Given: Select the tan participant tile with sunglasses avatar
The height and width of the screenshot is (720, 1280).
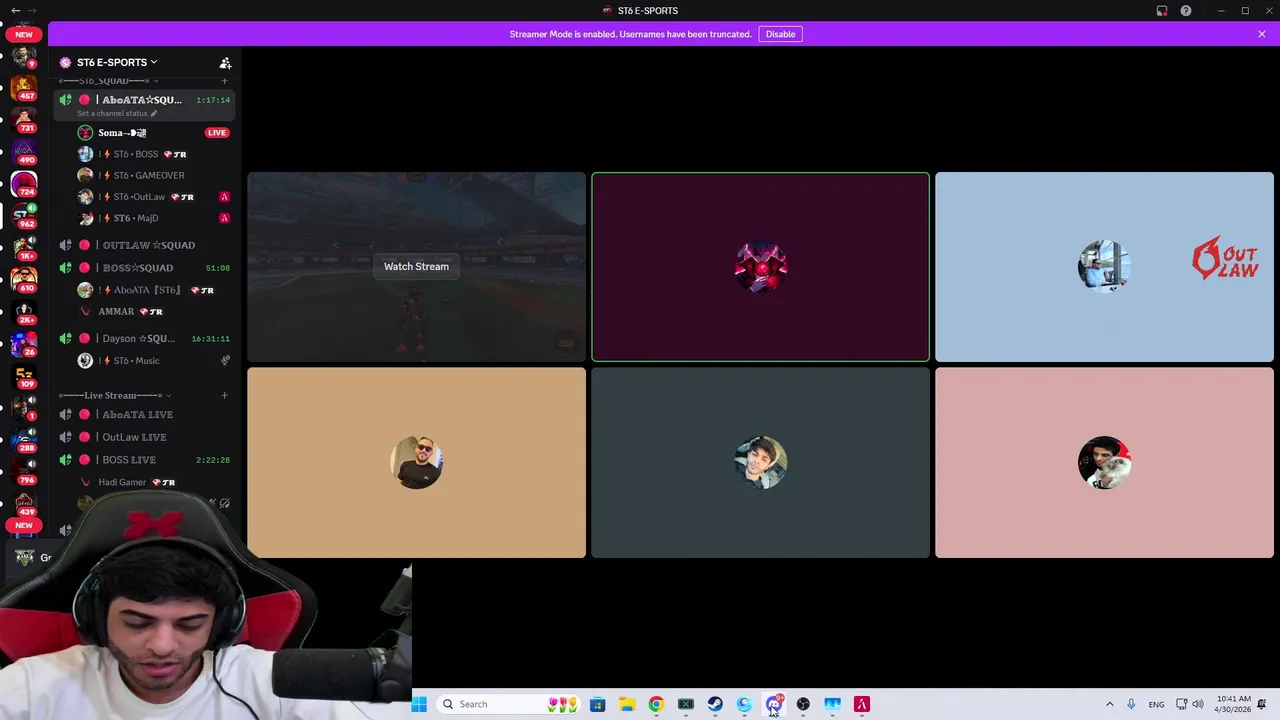Looking at the screenshot, I should point(416,462).
